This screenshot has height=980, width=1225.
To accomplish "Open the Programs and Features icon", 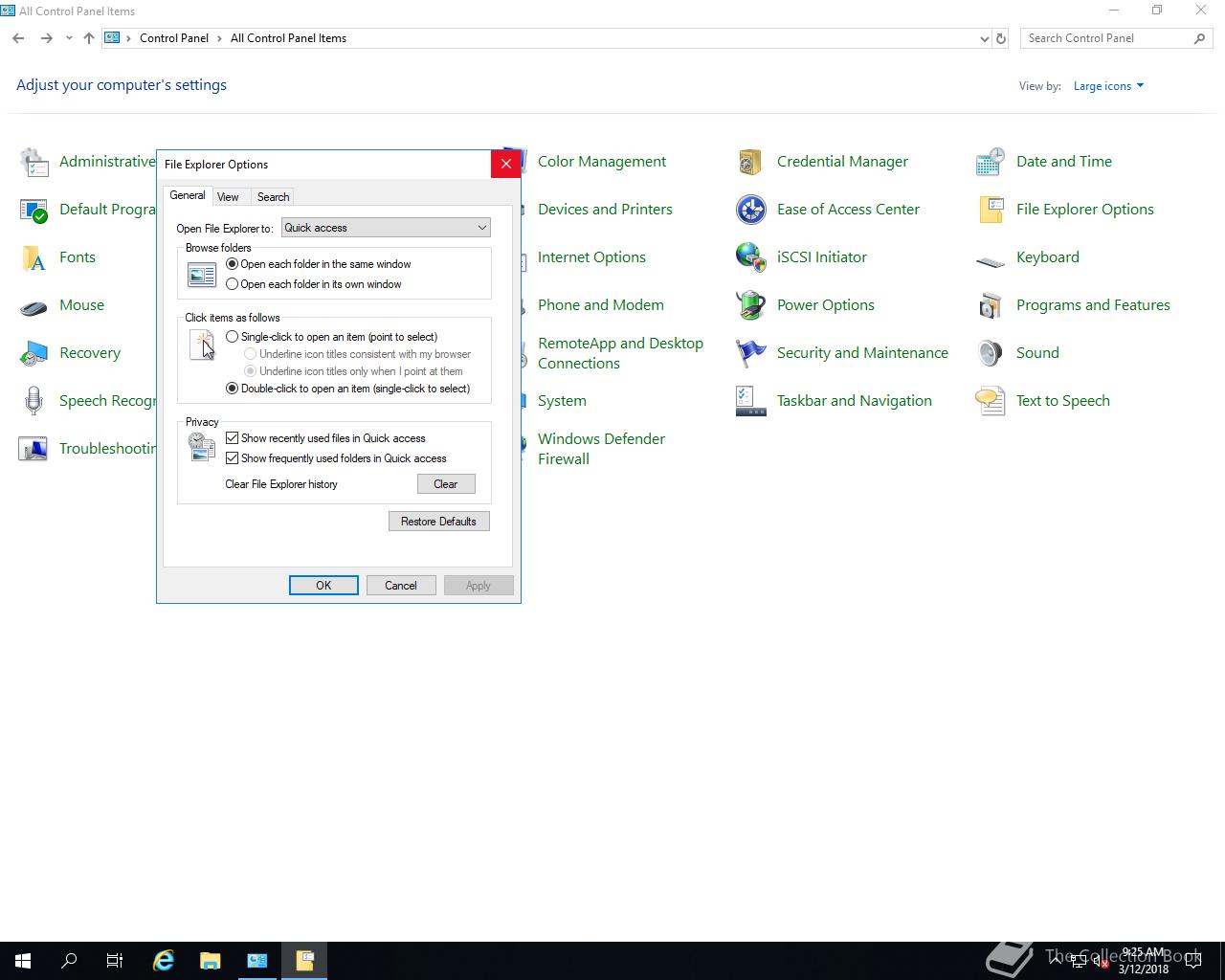I will pos(991,305).
